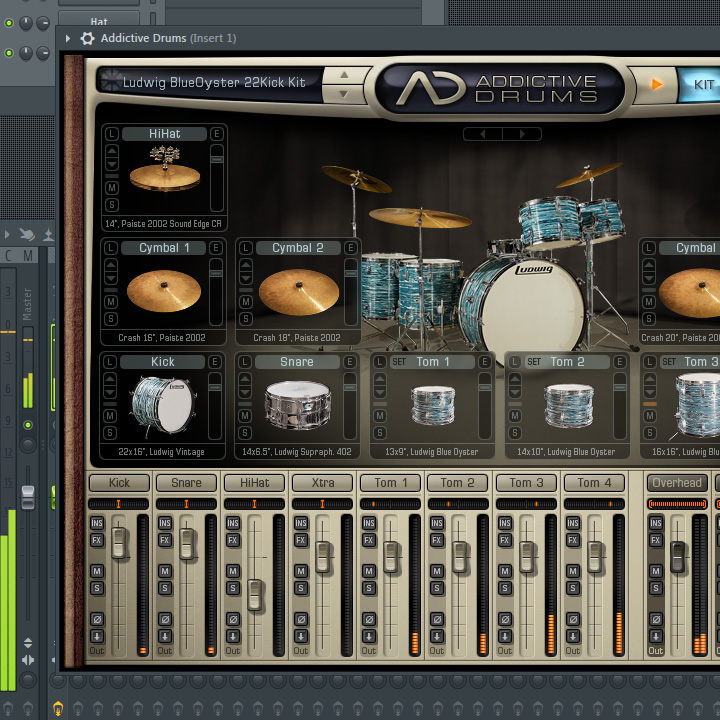The height and width of the screenshot is (720, 720).
Task: Edit Cymbal 2 with E button
Action: point(351,248)
